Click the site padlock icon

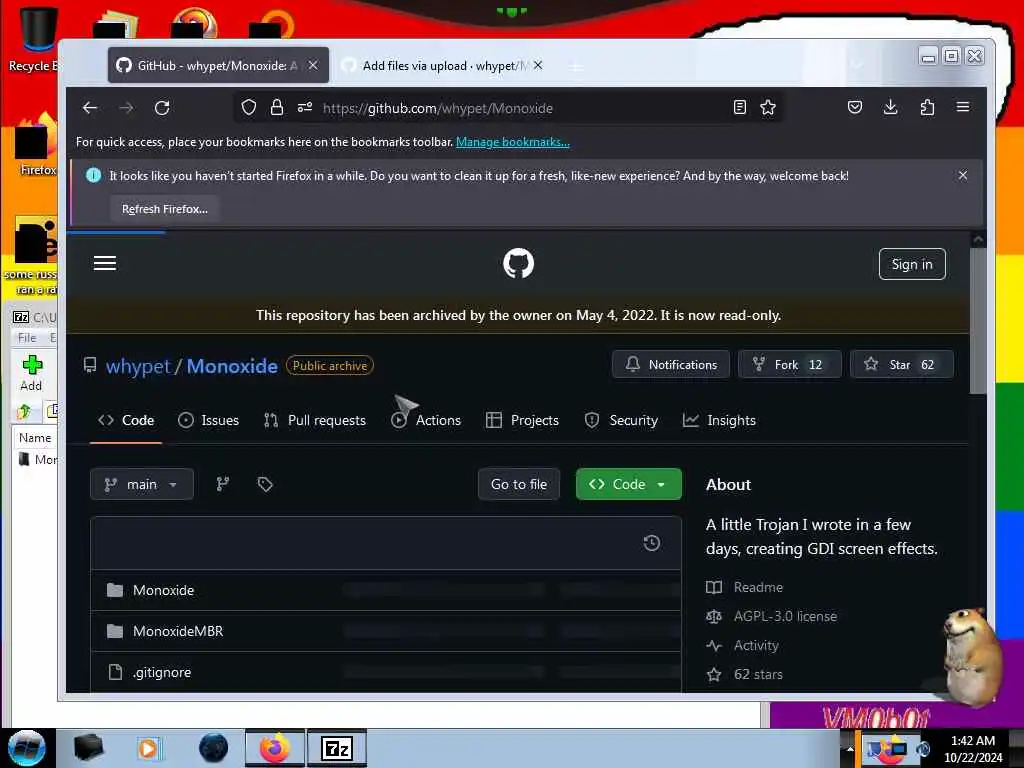tap(277, 108)
